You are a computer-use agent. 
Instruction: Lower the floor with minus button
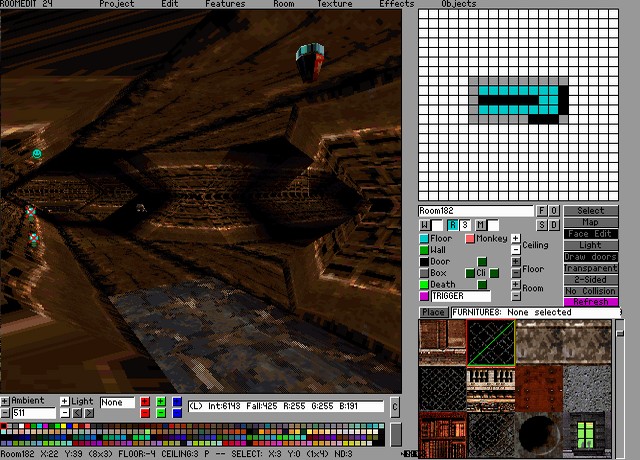tap(516, 273)
